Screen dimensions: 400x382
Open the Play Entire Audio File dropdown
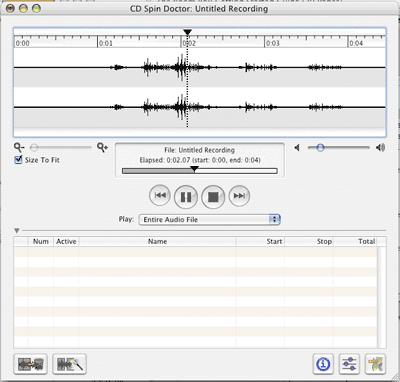tap(209, 219)
